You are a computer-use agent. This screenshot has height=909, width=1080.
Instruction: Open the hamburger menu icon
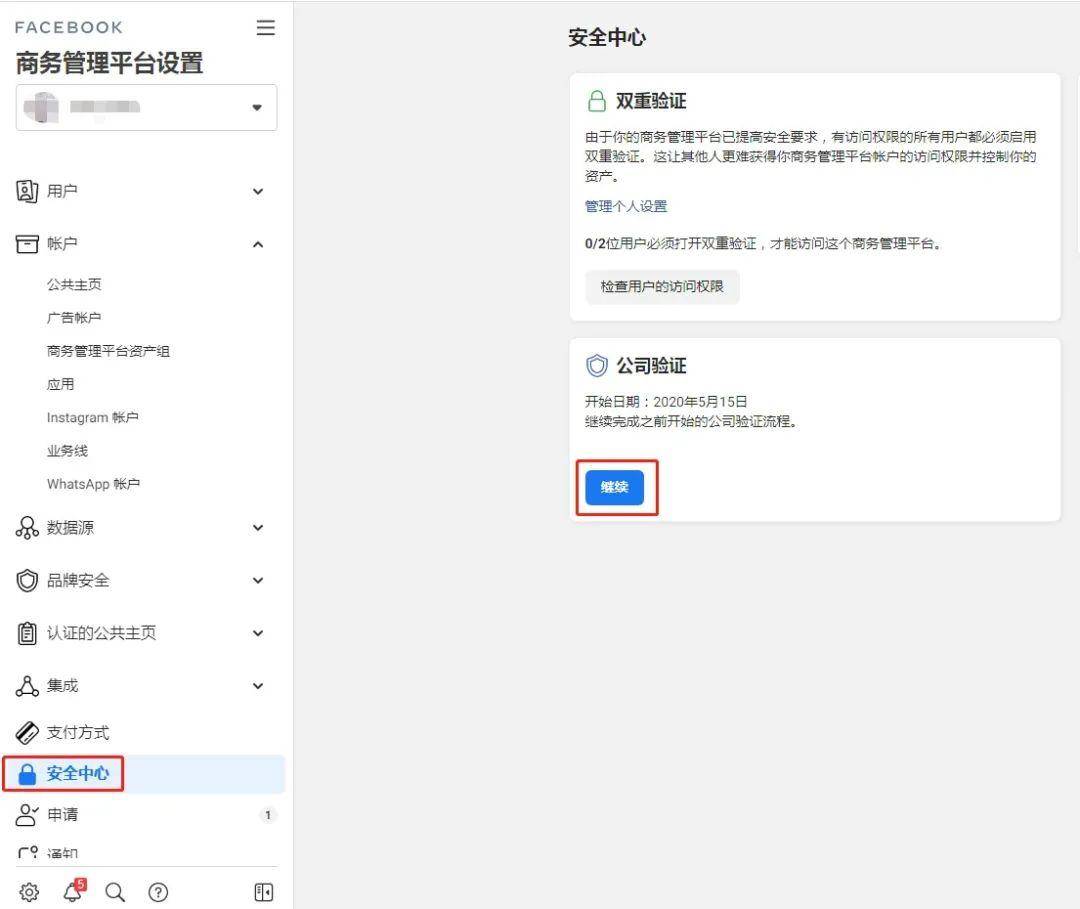(265, 28)
